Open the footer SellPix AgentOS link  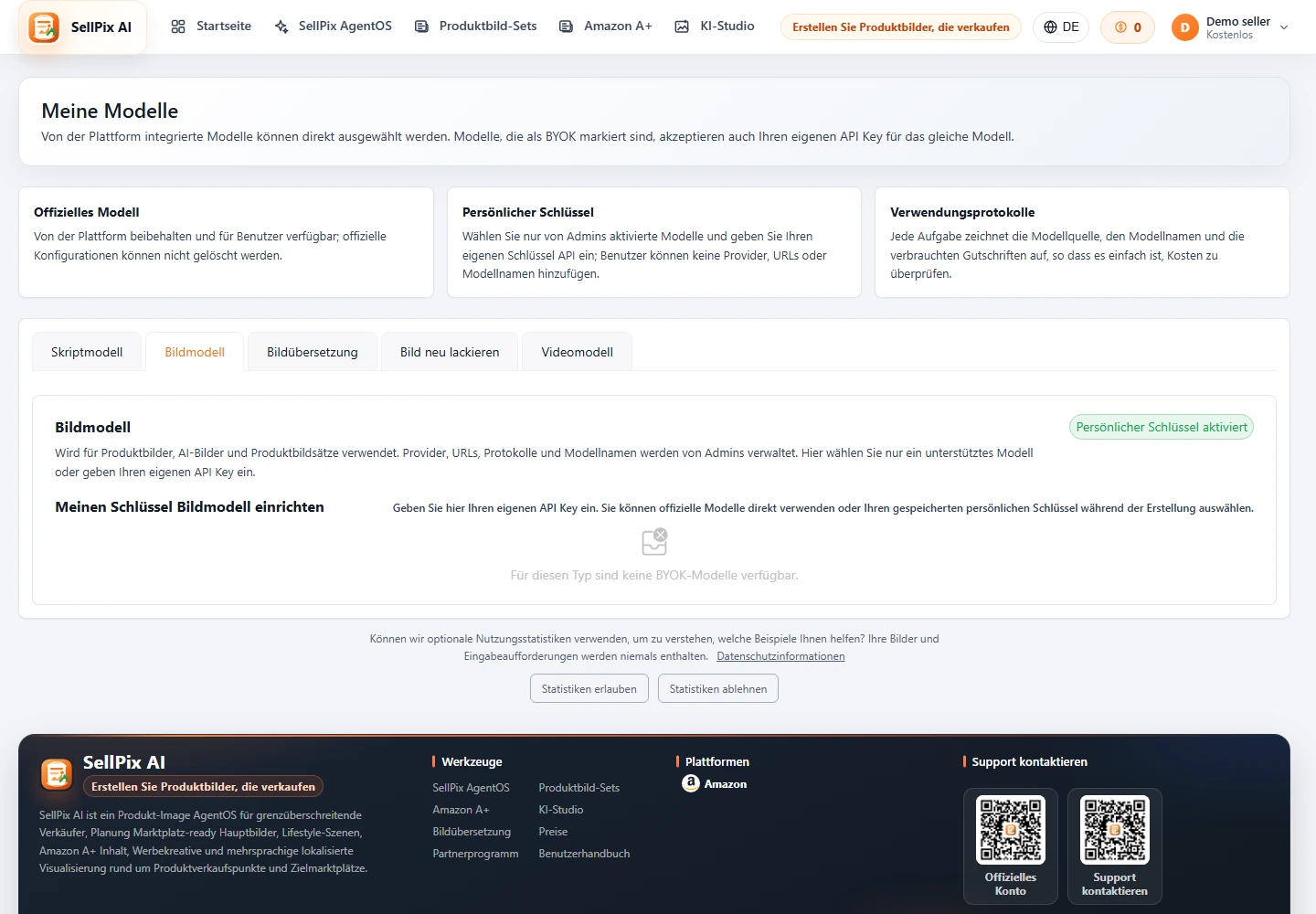471,788
